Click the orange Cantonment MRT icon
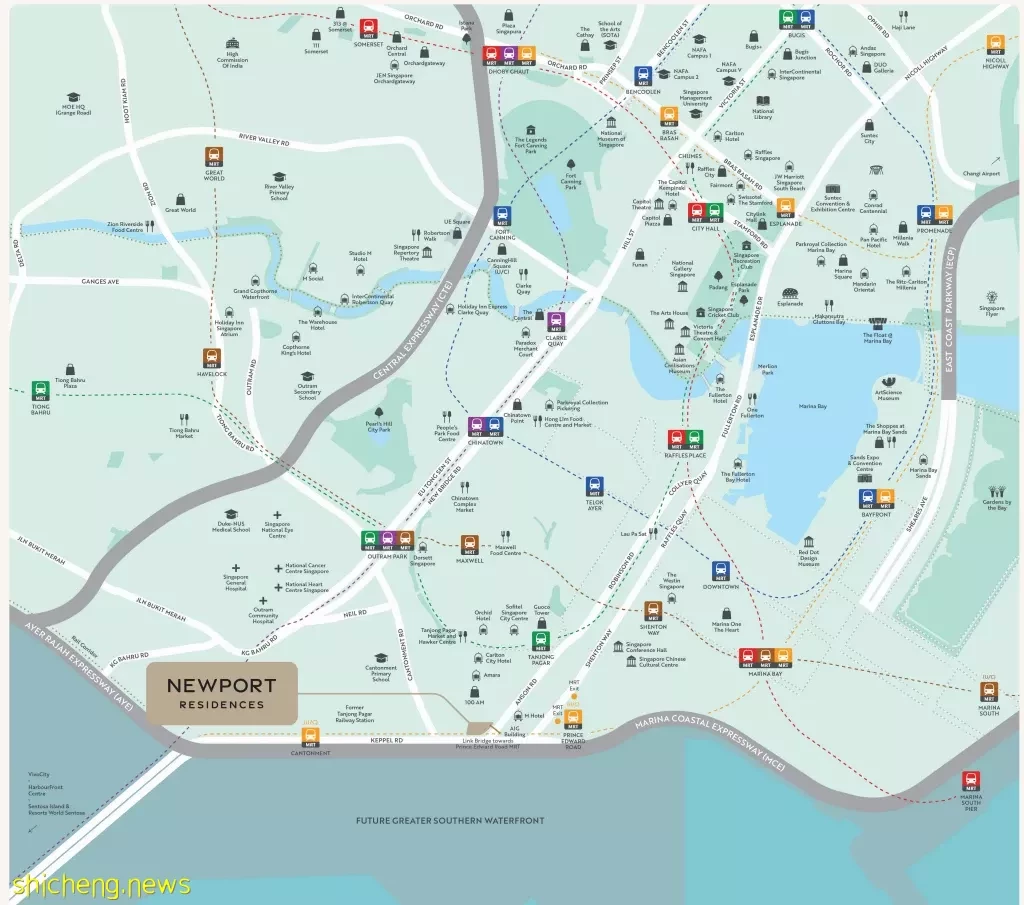 click(x=311, y=738)
